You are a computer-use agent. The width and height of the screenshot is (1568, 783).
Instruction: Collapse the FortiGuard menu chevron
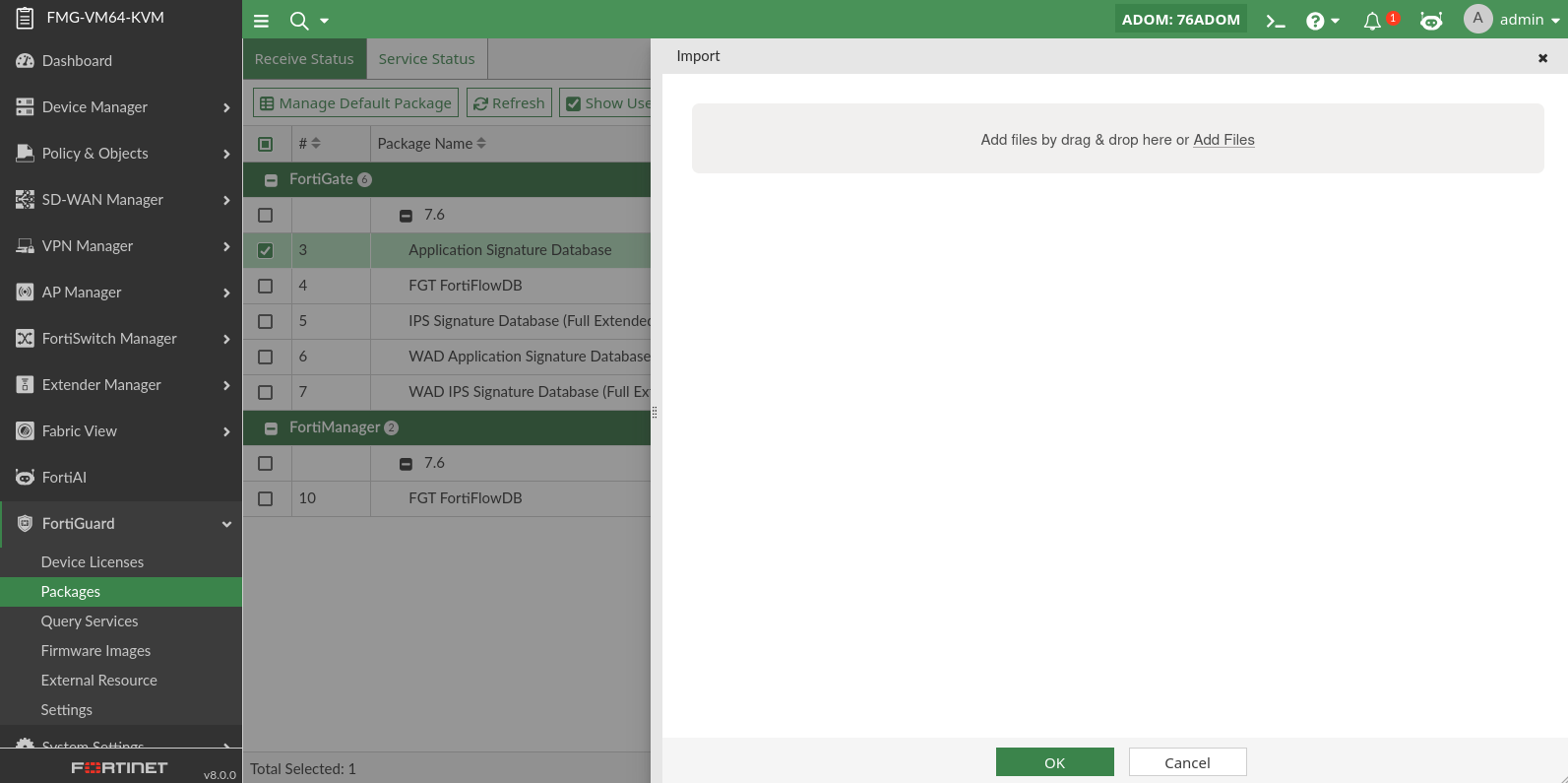(226, 524)
